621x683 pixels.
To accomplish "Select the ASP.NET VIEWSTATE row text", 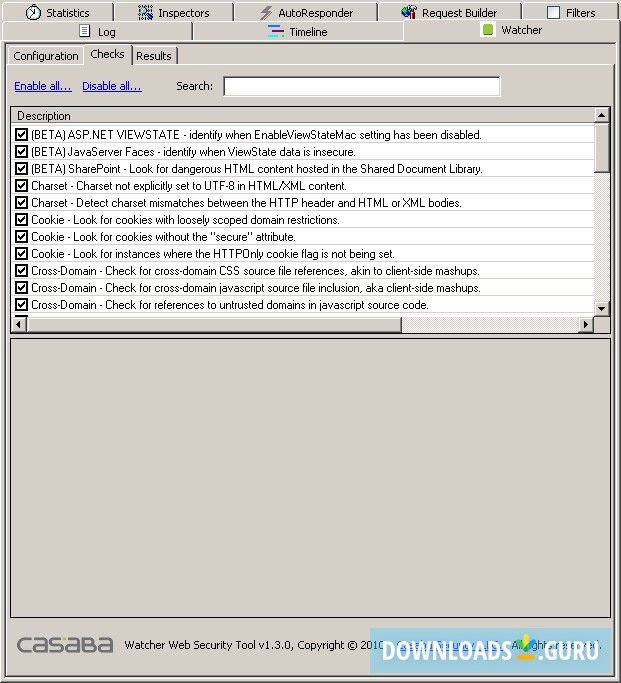I will [256, 135].
